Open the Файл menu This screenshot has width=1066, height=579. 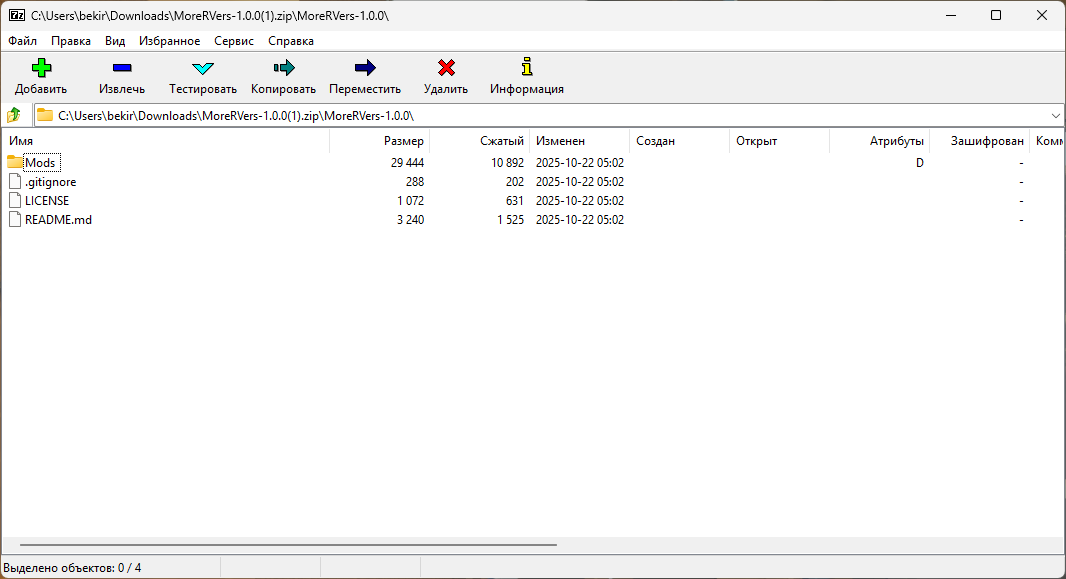pos(22,41)
